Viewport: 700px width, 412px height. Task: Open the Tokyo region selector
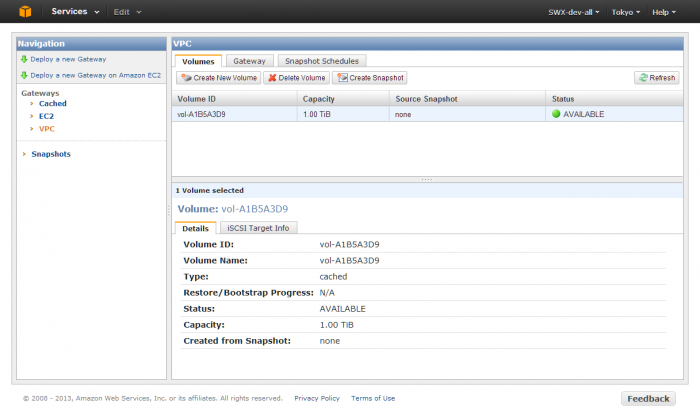pyautogui.click(x=625, y=12)
